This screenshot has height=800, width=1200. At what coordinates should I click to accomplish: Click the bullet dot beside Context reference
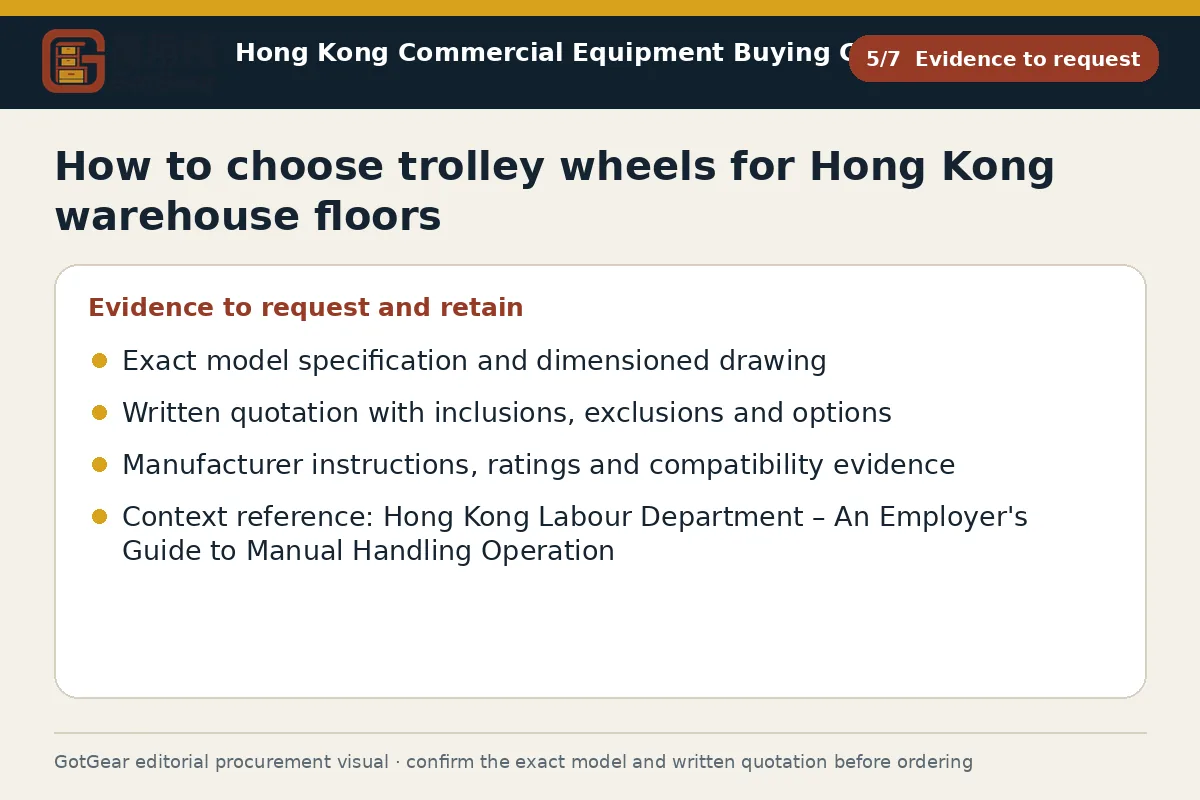(x=99, y=517)
